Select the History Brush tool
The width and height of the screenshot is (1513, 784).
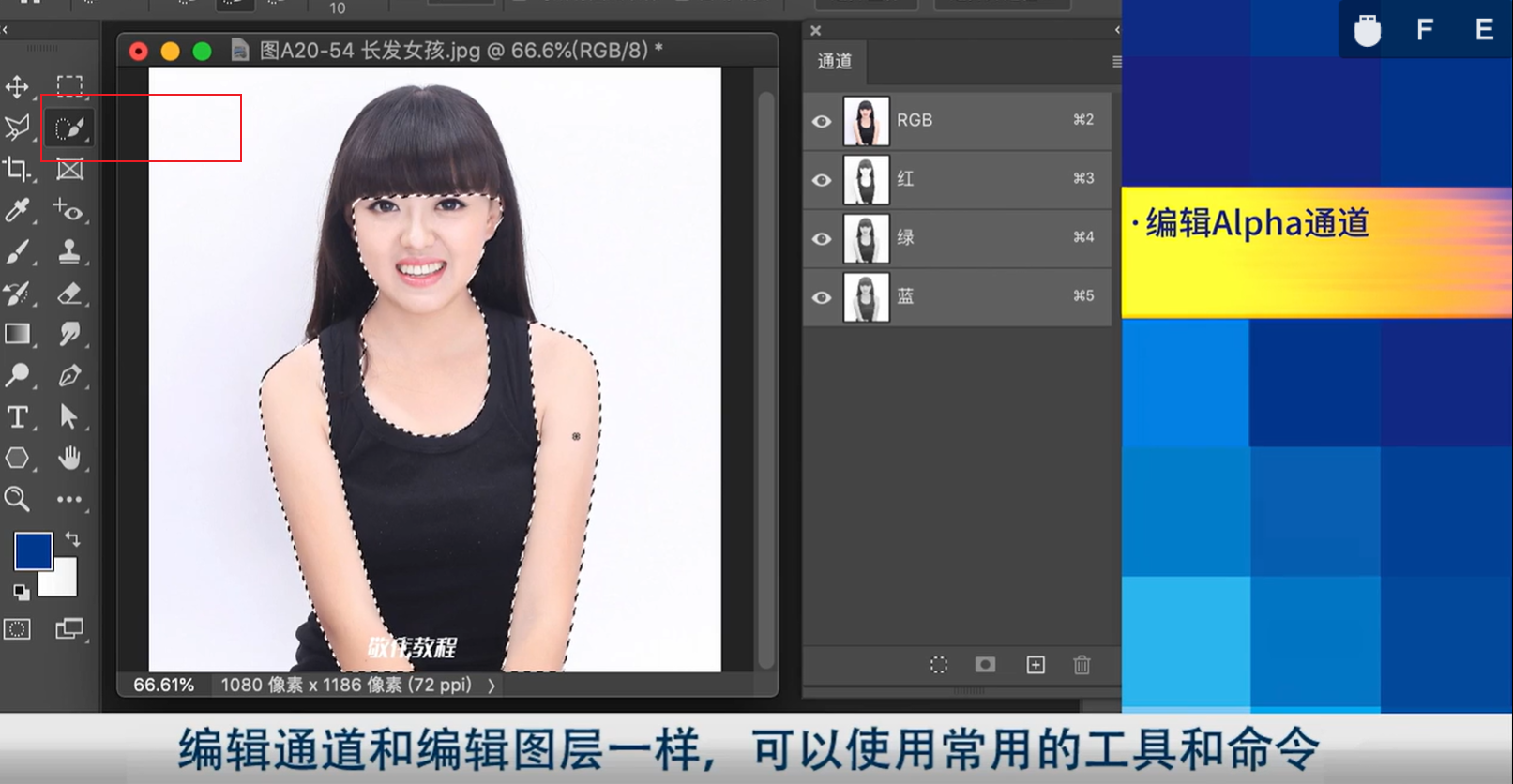[17, 293]
